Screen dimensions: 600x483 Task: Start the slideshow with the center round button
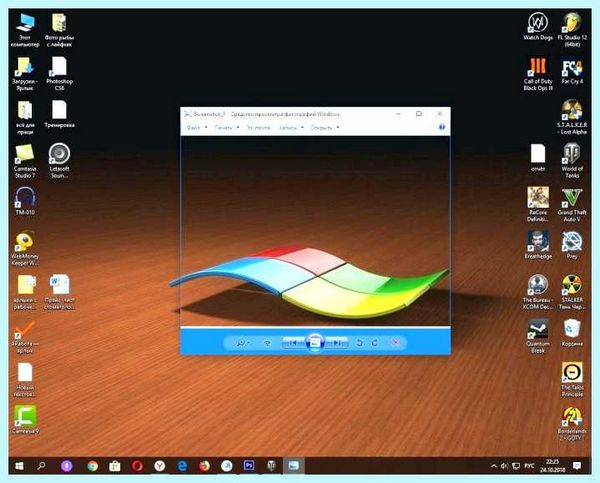315,343
